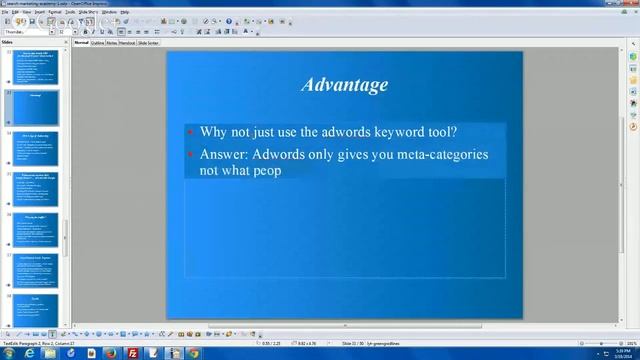This screenshot has height=360, width=640.
Task: Open Google Chrome from the taskbar
Action: tap(193, 353)
